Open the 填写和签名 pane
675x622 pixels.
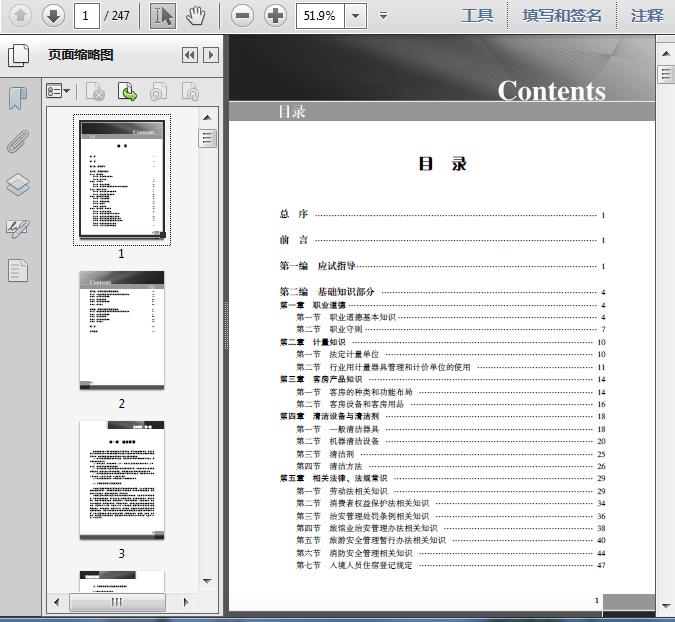tap(562, 16)
